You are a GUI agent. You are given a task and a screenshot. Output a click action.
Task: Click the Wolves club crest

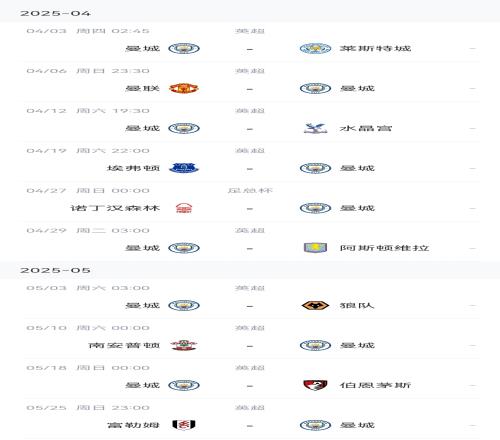coord(315,305)
